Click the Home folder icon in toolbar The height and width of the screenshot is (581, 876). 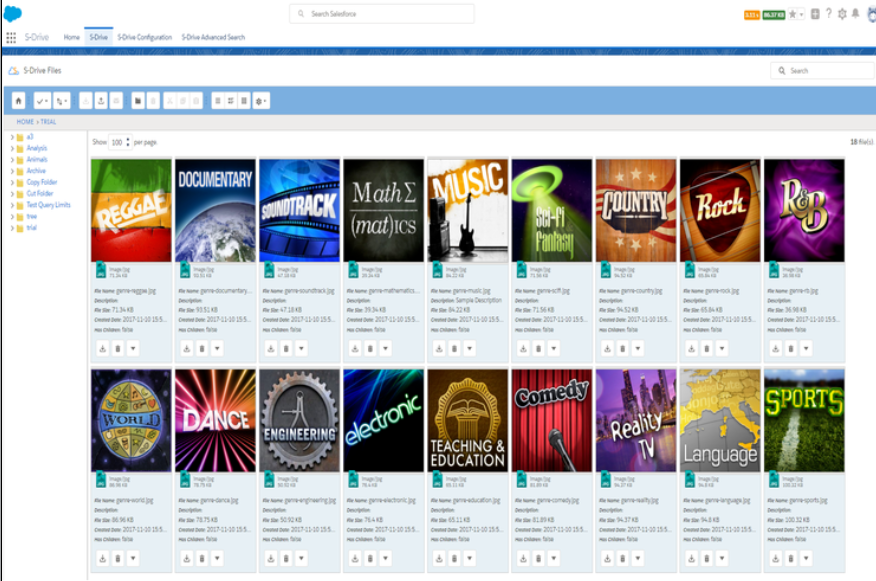tap(16, 99)
